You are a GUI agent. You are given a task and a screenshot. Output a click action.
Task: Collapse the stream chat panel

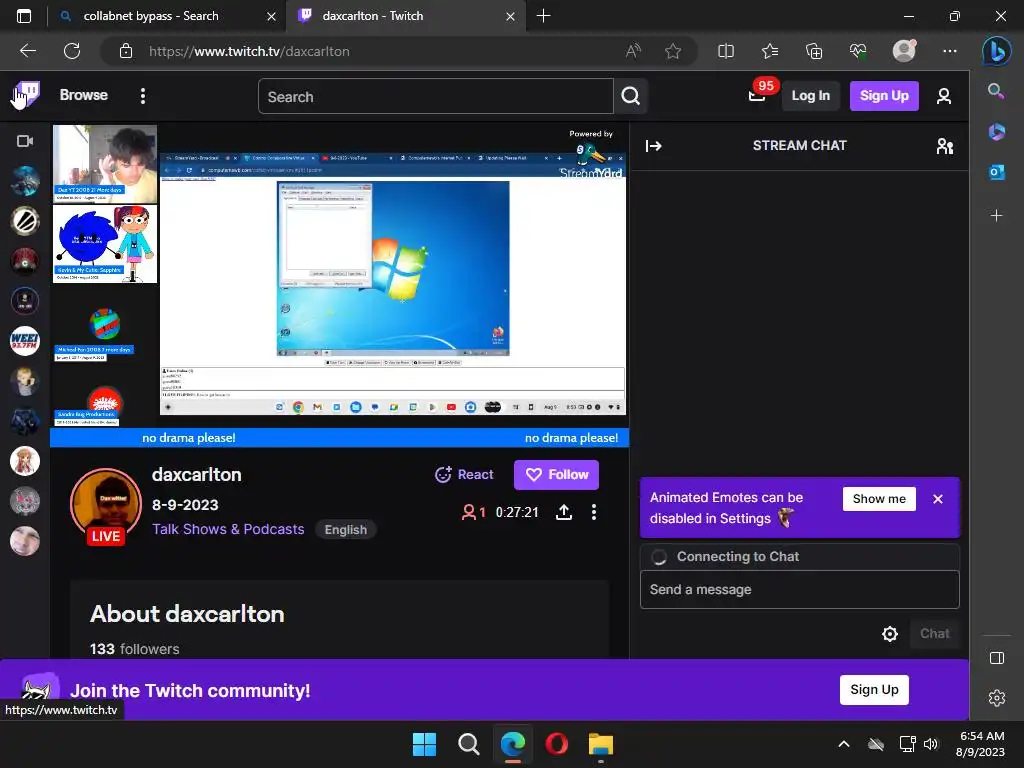click(654, 146)
